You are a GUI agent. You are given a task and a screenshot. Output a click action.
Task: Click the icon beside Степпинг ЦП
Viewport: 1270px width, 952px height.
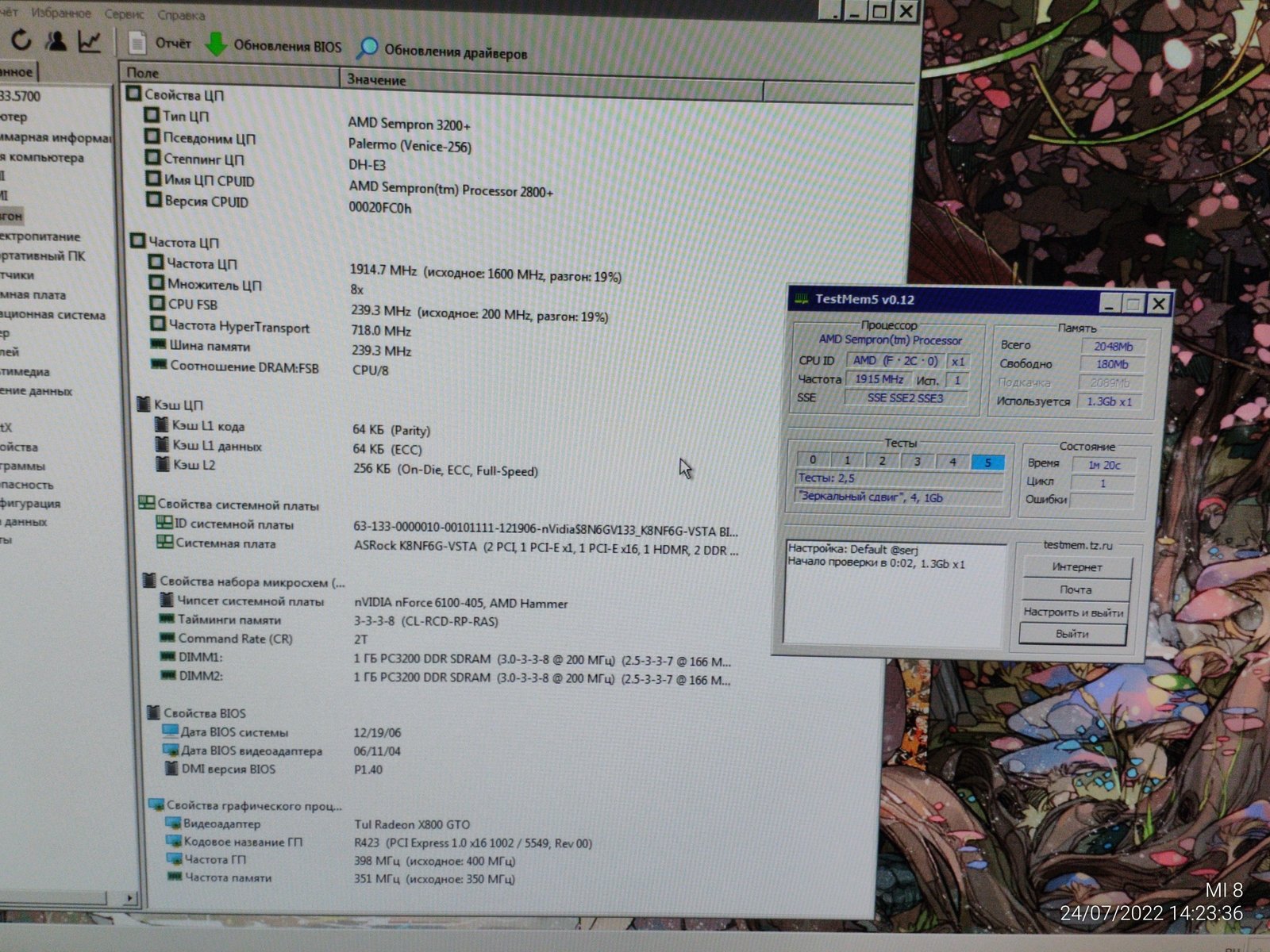click(x=152, y=158)
